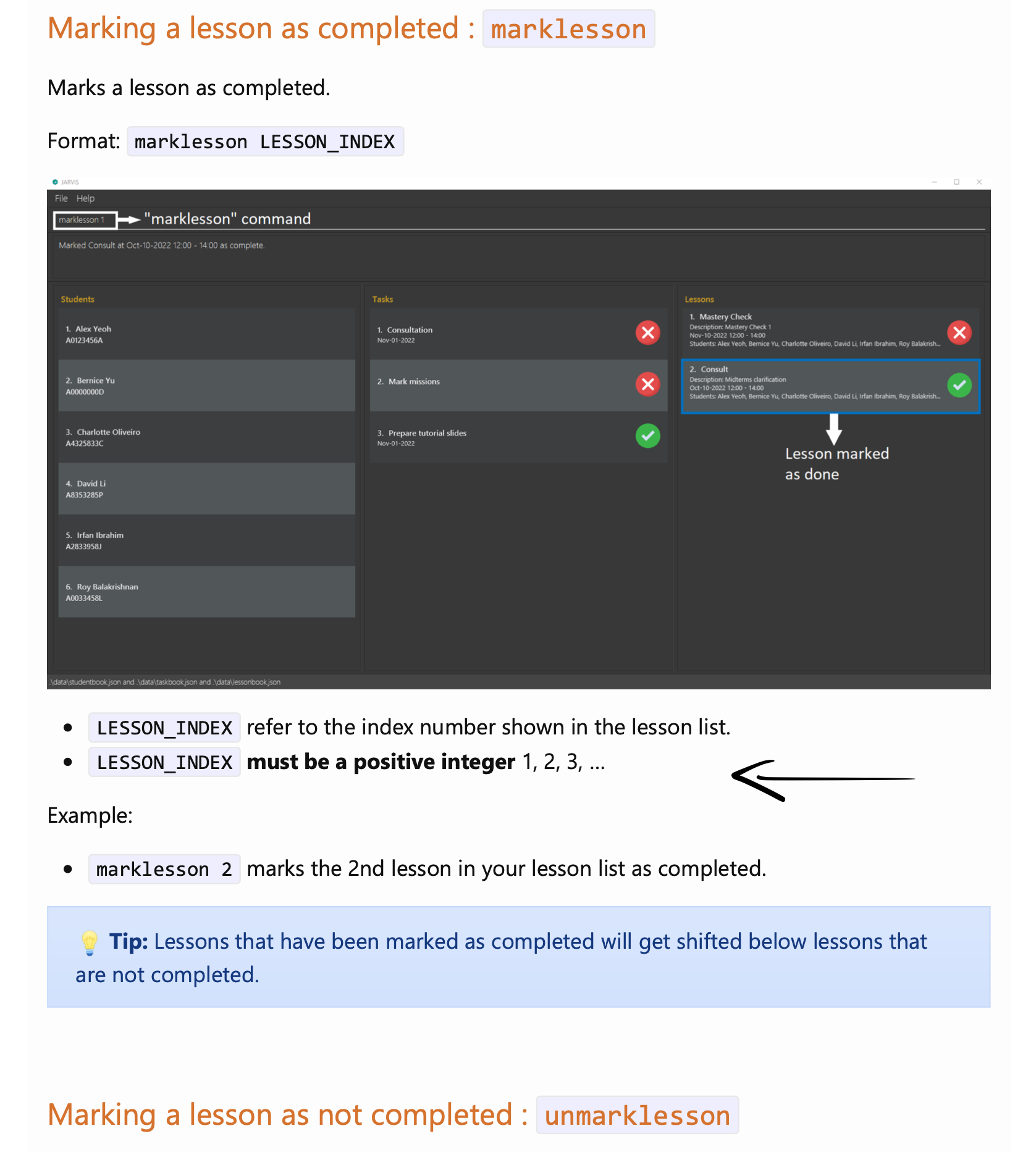Click the example code marklesson 2

[164, 870]
